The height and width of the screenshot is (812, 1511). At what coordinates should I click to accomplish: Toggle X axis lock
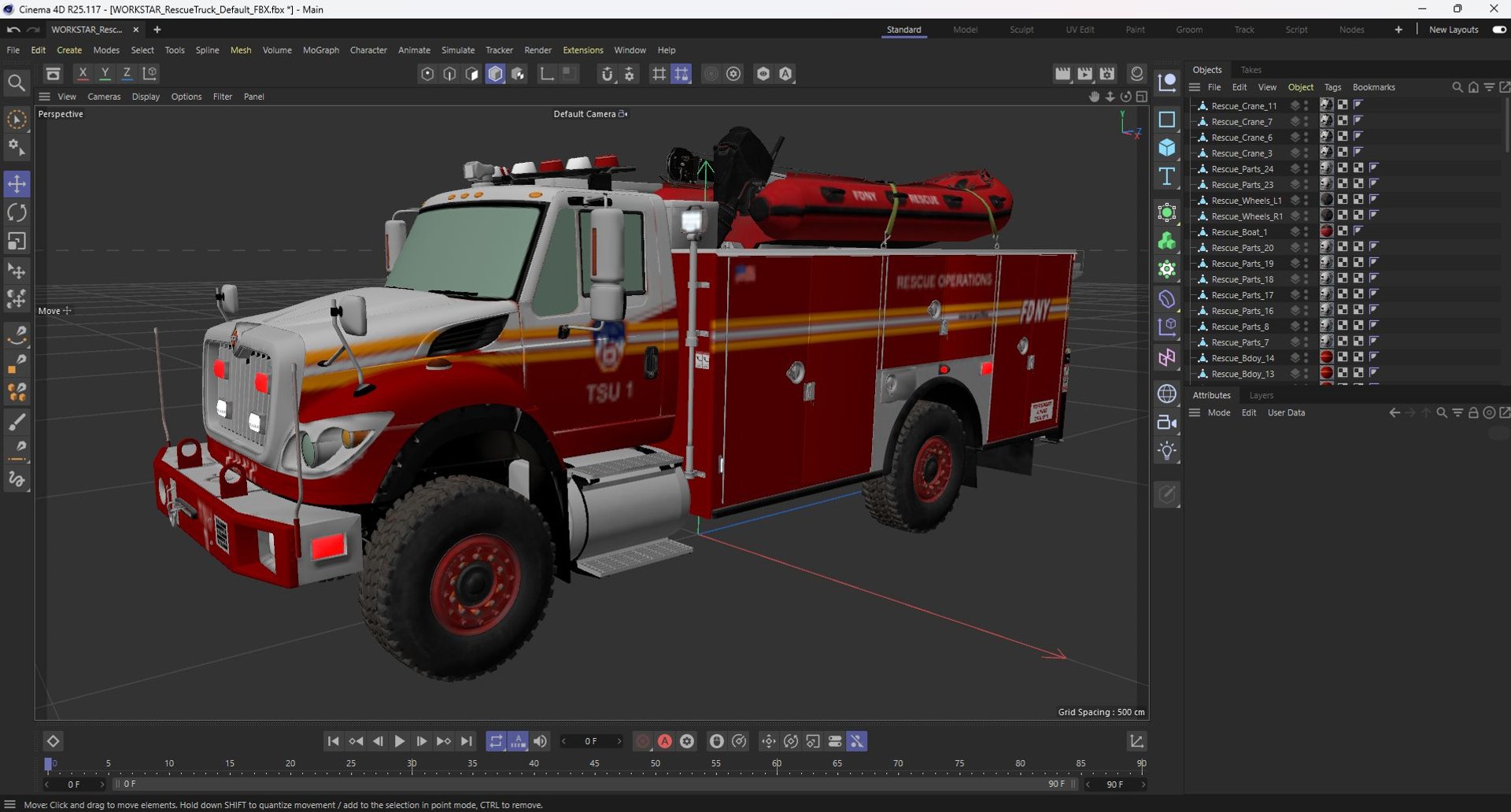[83, 73]
